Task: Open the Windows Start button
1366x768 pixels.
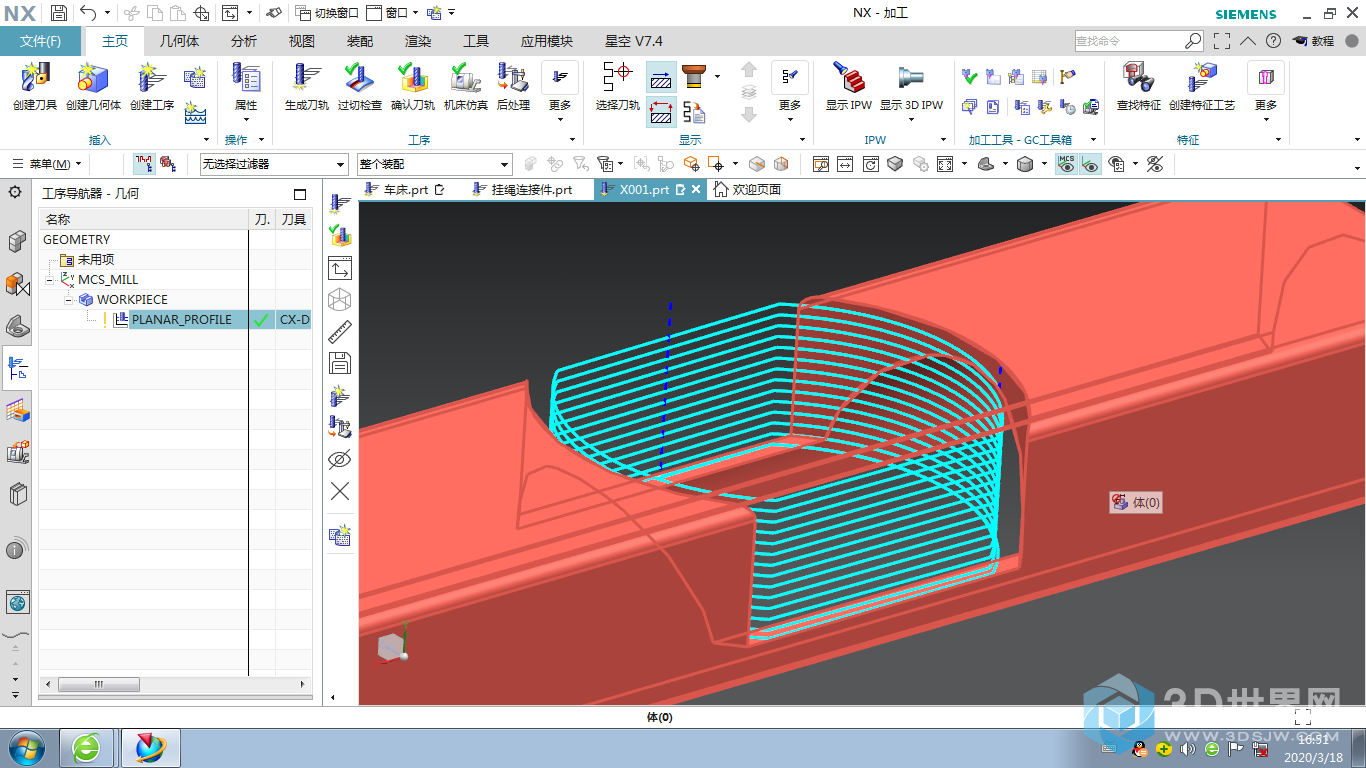Action: pos(25,746)
